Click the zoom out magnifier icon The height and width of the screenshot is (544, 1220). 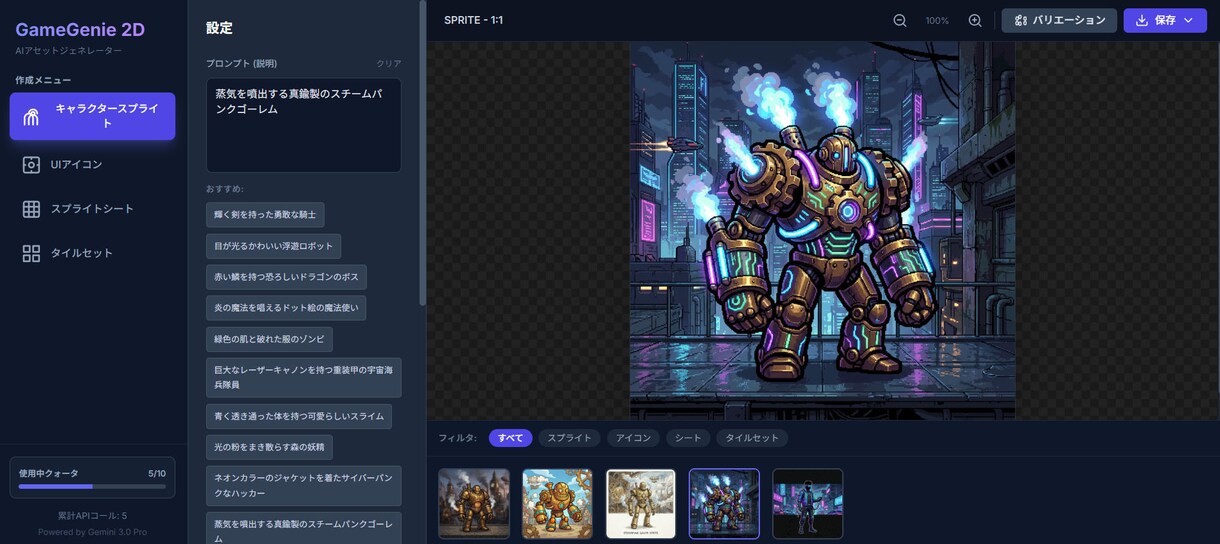tap(900, 20)
